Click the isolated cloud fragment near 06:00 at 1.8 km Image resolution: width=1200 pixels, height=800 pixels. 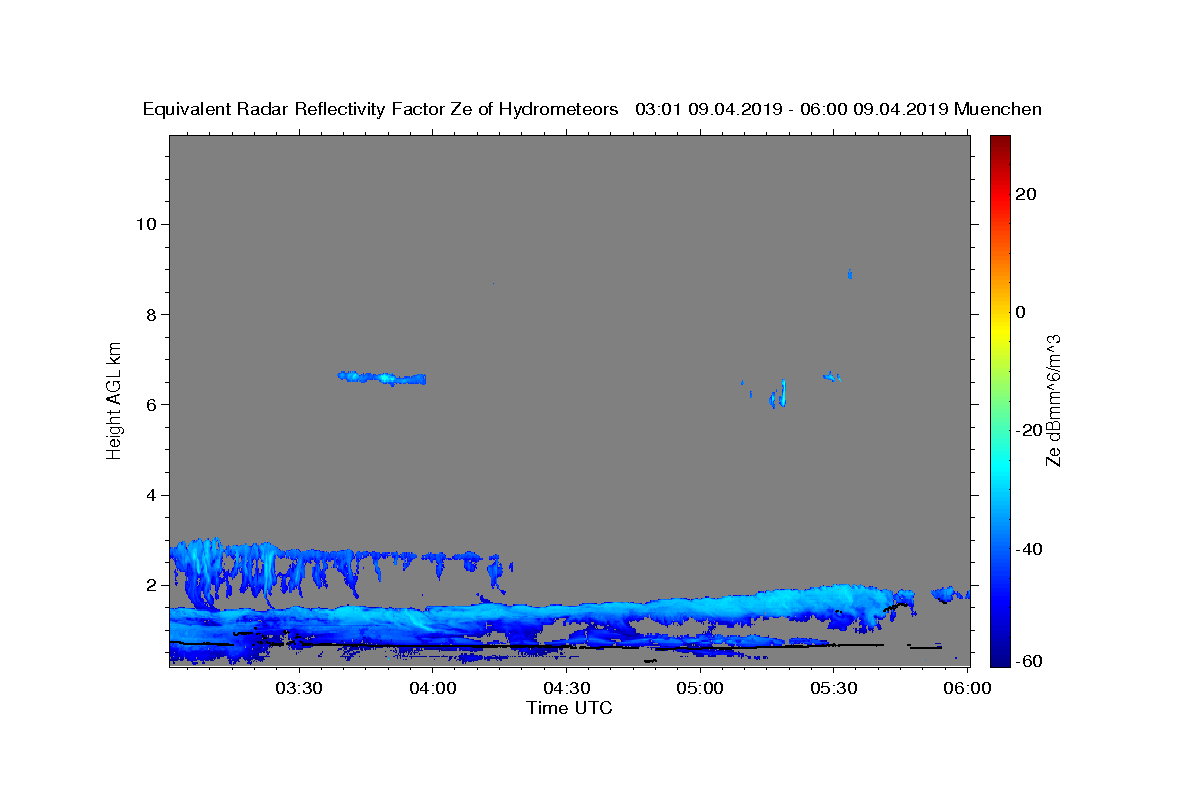point(949,594)
